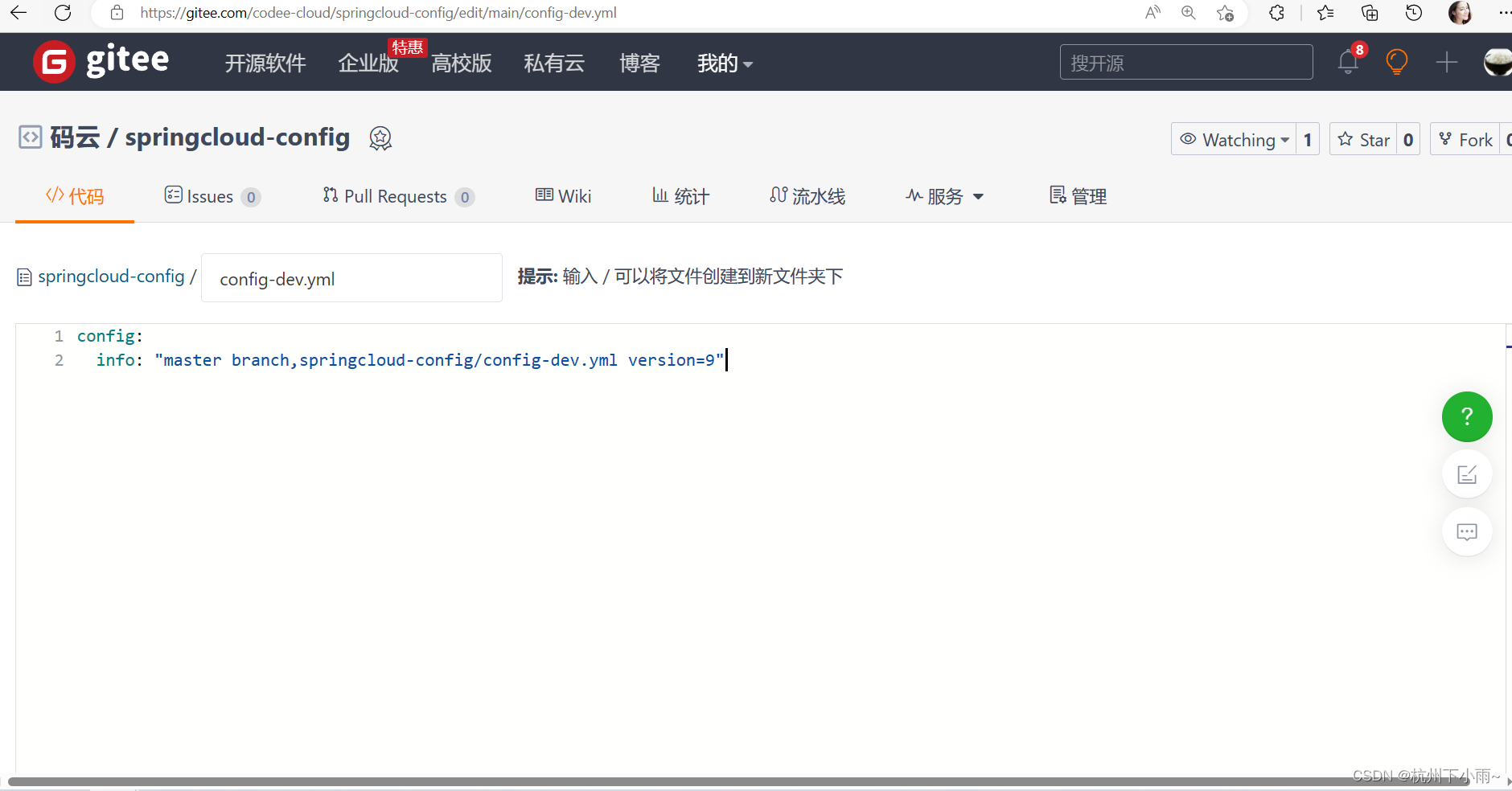
Task: Open 博客 in top navigation
Action: click(x=639, y=63)
